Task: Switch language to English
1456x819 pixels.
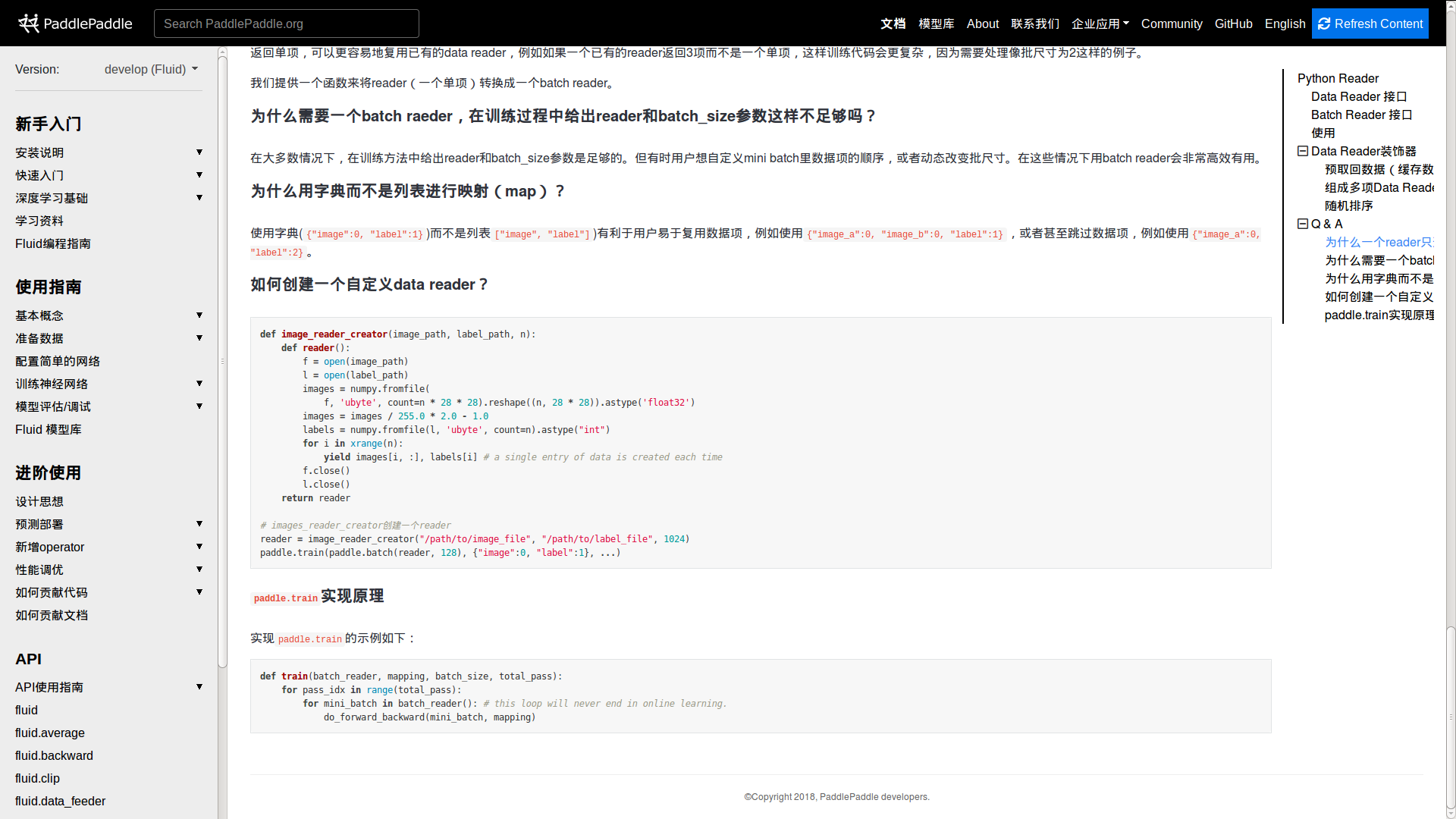Action: (1285, 24)
